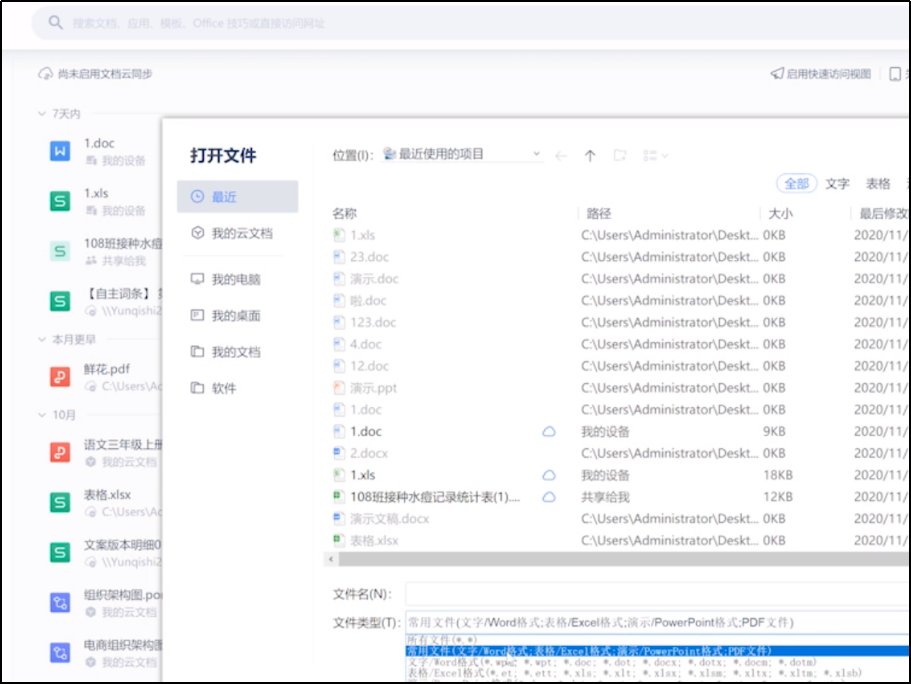Switch the filter to 文字 documents
911x684 pixels.
[x=837, y=185]
